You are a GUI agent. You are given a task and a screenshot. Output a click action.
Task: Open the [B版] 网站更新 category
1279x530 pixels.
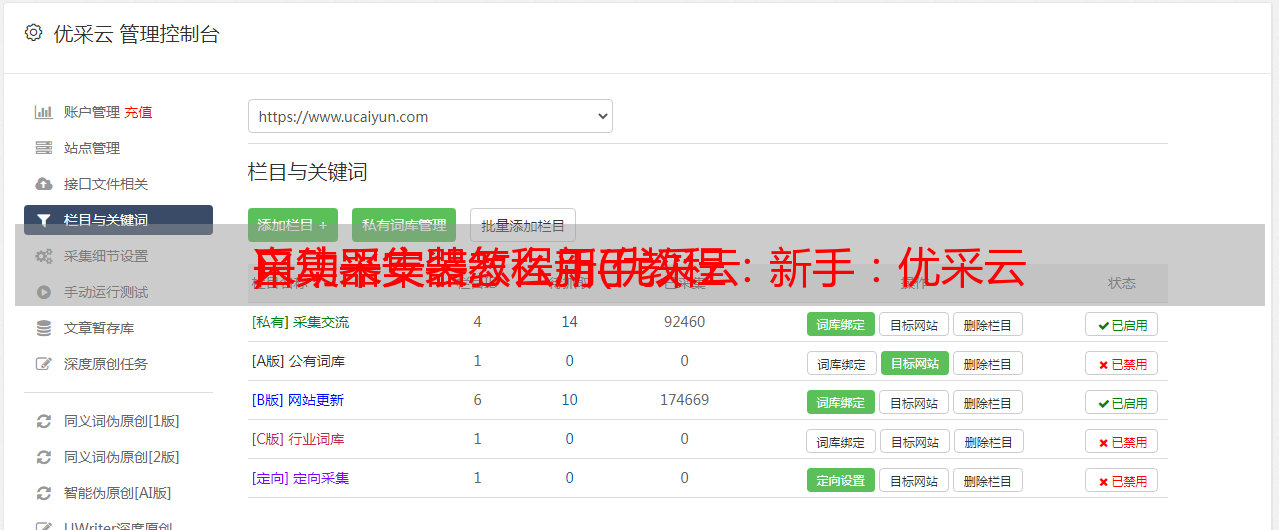298,400
